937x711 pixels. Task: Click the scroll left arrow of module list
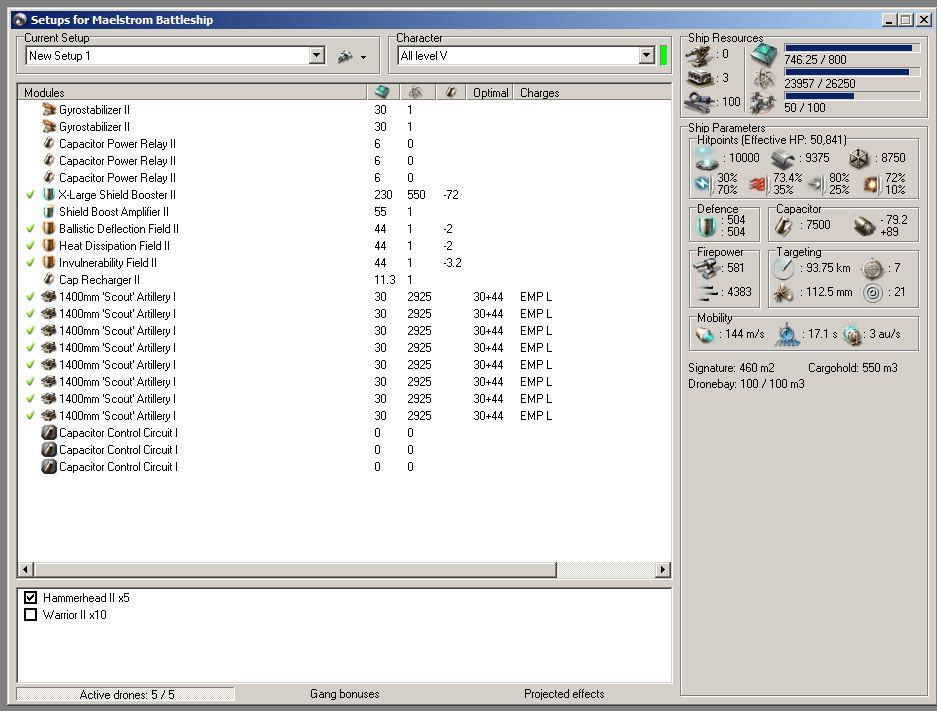(25, 569)
